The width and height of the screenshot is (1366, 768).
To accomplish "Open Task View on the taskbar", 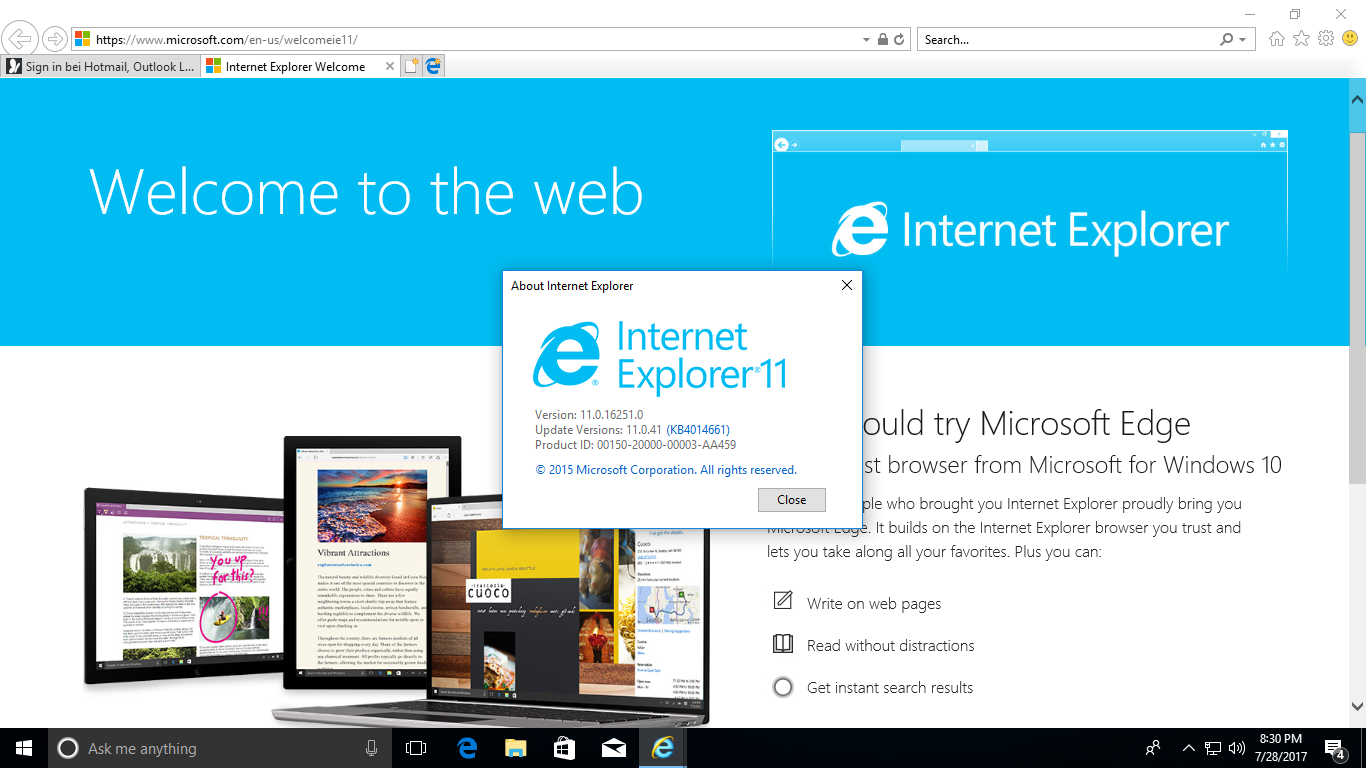I will pyautogui.click(x=415, y=748).
